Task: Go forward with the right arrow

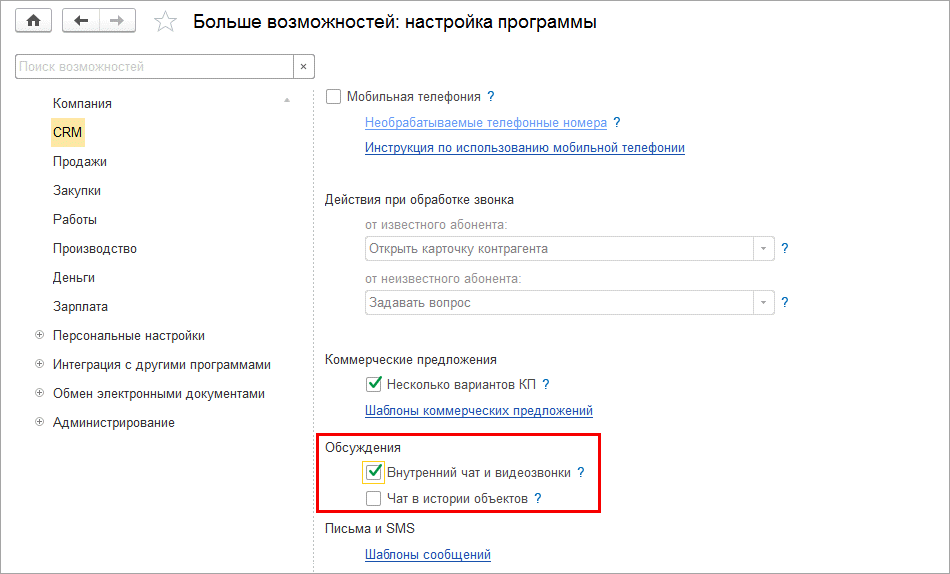Action: [117, 21]
